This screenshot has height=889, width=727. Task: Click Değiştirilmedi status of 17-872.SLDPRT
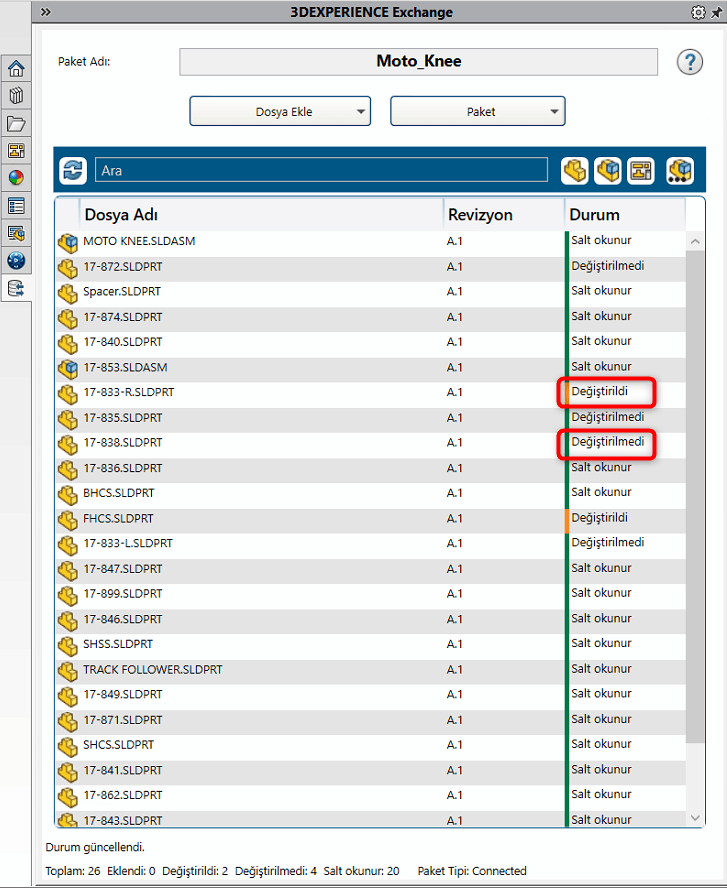[607, 266]
